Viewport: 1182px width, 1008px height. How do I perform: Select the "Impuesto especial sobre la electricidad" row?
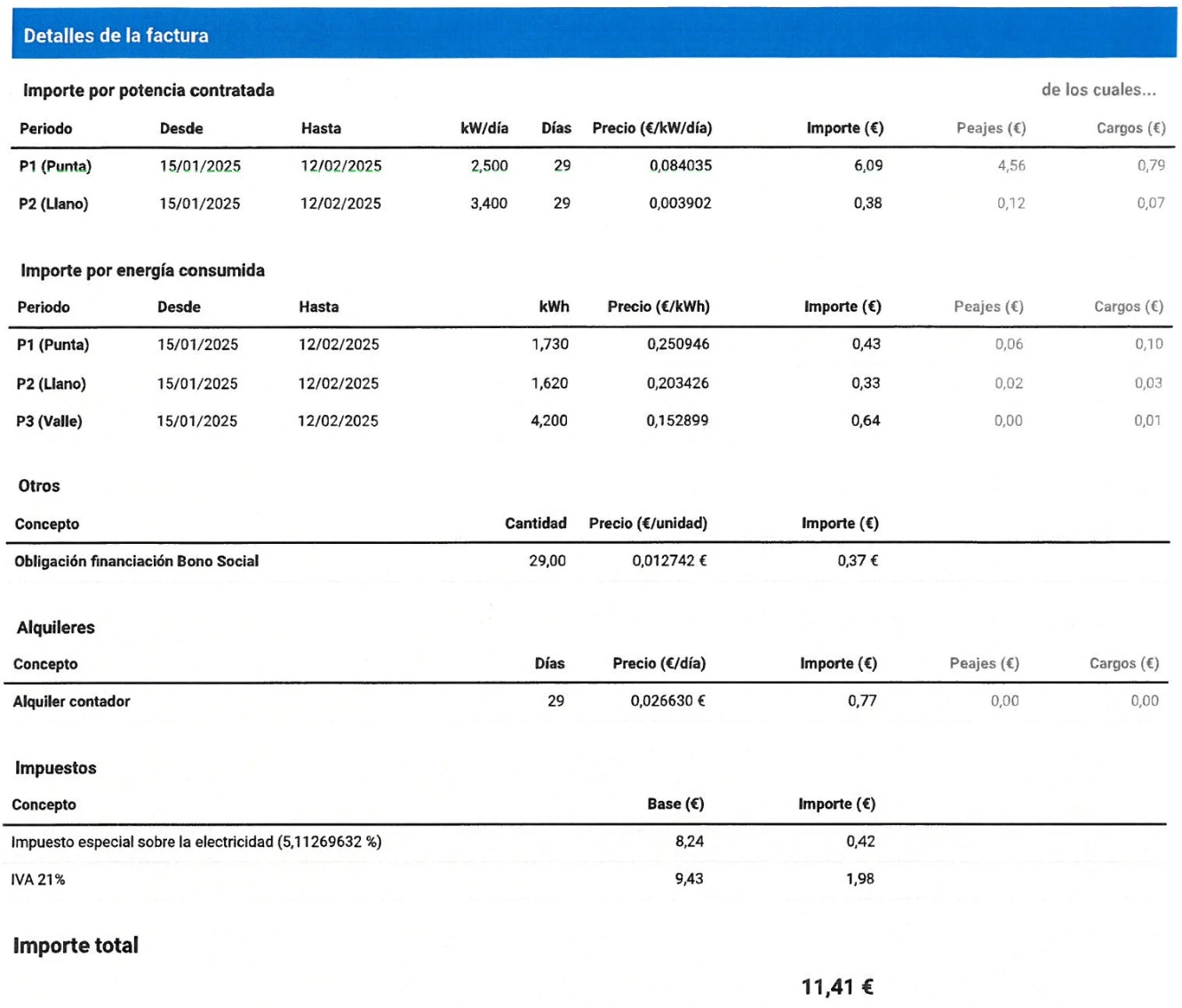[196, 842]
